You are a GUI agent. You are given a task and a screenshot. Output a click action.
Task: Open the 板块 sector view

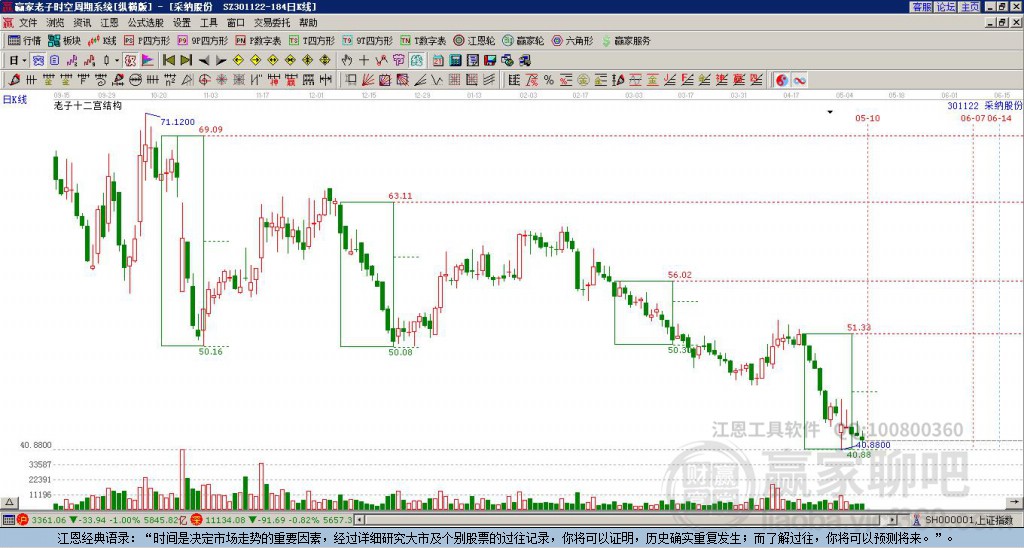[65, 40]
